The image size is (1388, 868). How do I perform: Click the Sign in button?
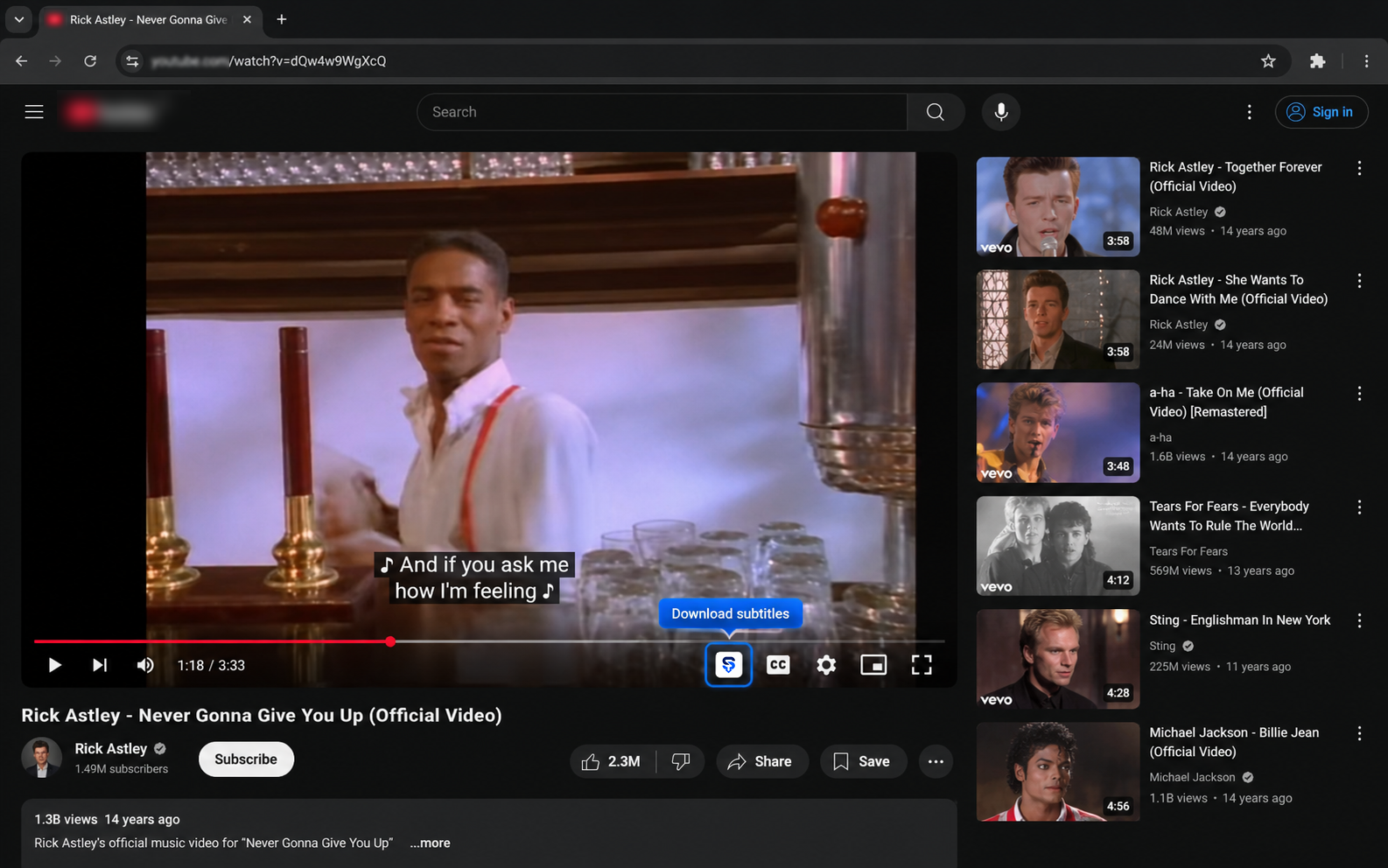1321,112
